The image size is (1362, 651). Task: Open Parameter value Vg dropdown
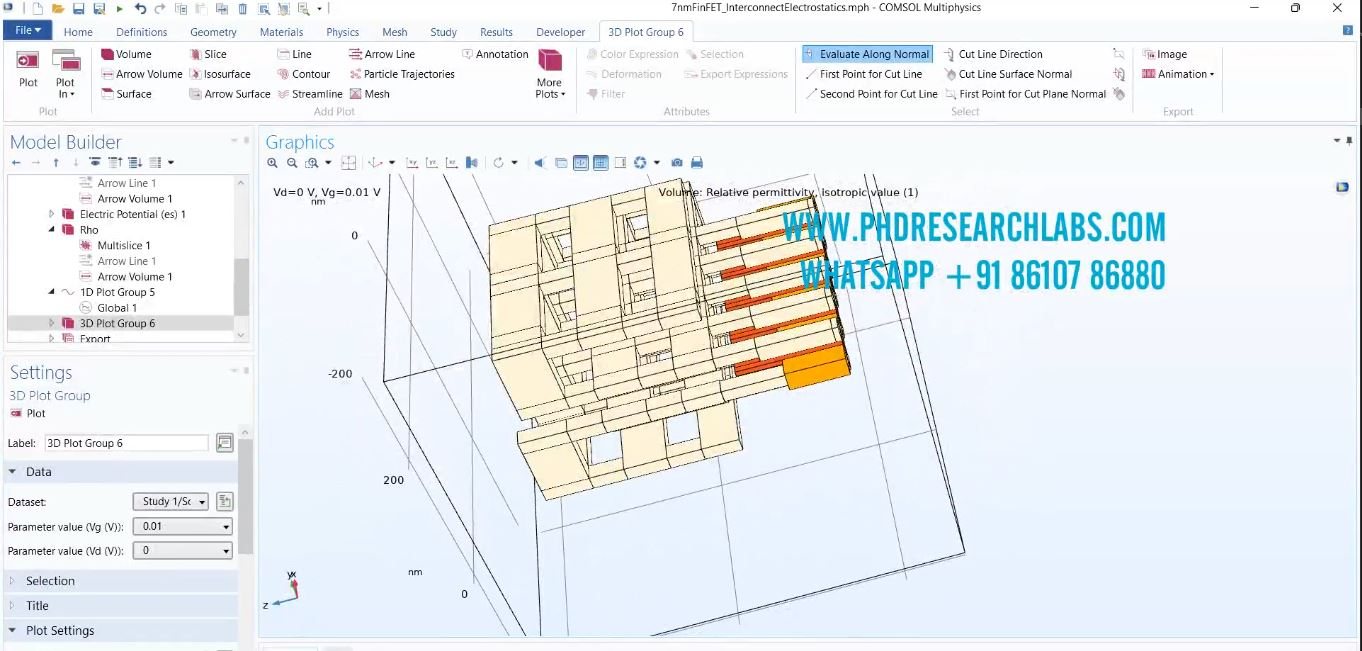tap(182, 526)
